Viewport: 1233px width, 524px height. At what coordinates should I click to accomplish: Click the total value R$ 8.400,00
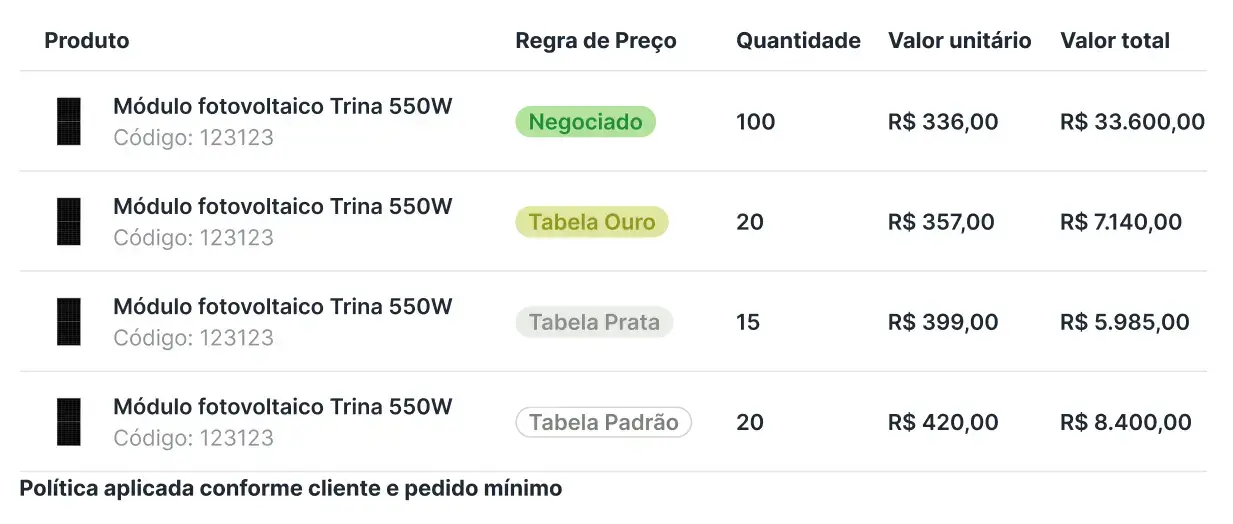pyautogui.click(x=1125, y=422)
